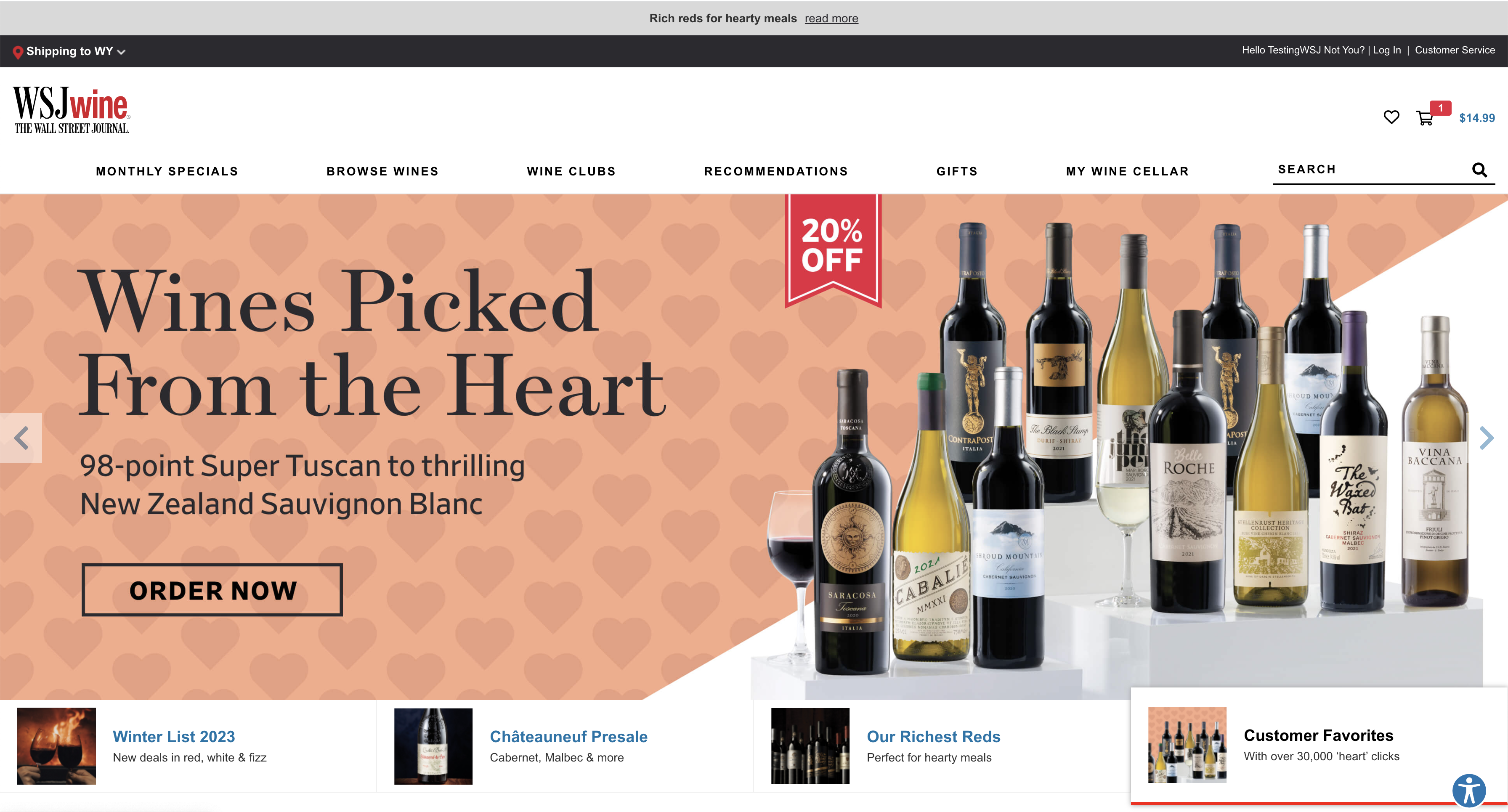Click into the Search input field
Image resolution: width=1508 pixels, height=812 pixels.
point(1370,170)
